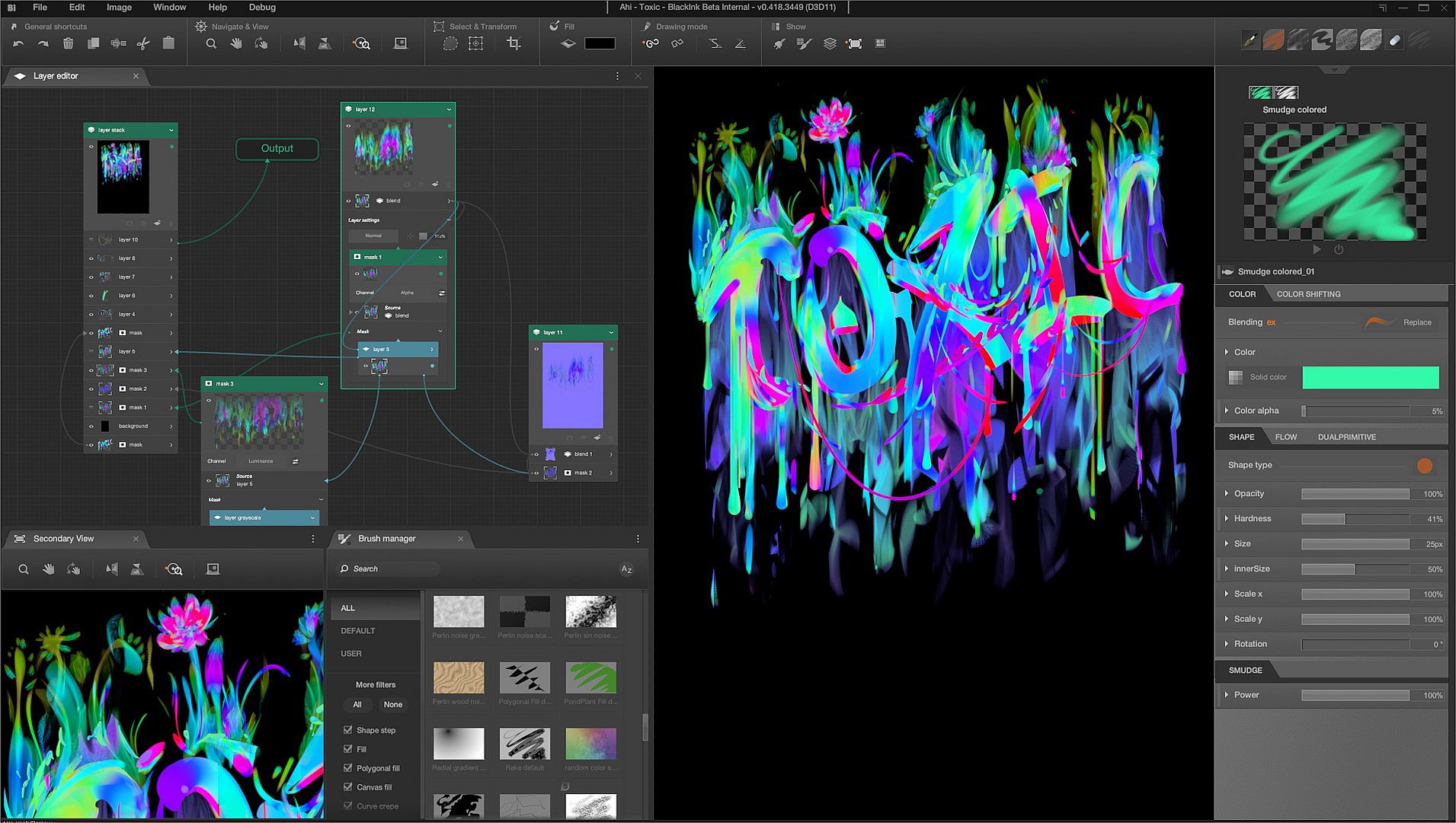This screenshot has height=823, width=1456.
Task: Switch to the COLOR SHIFTING tab
Action: pyautogui.click(x=1308, y=294)
